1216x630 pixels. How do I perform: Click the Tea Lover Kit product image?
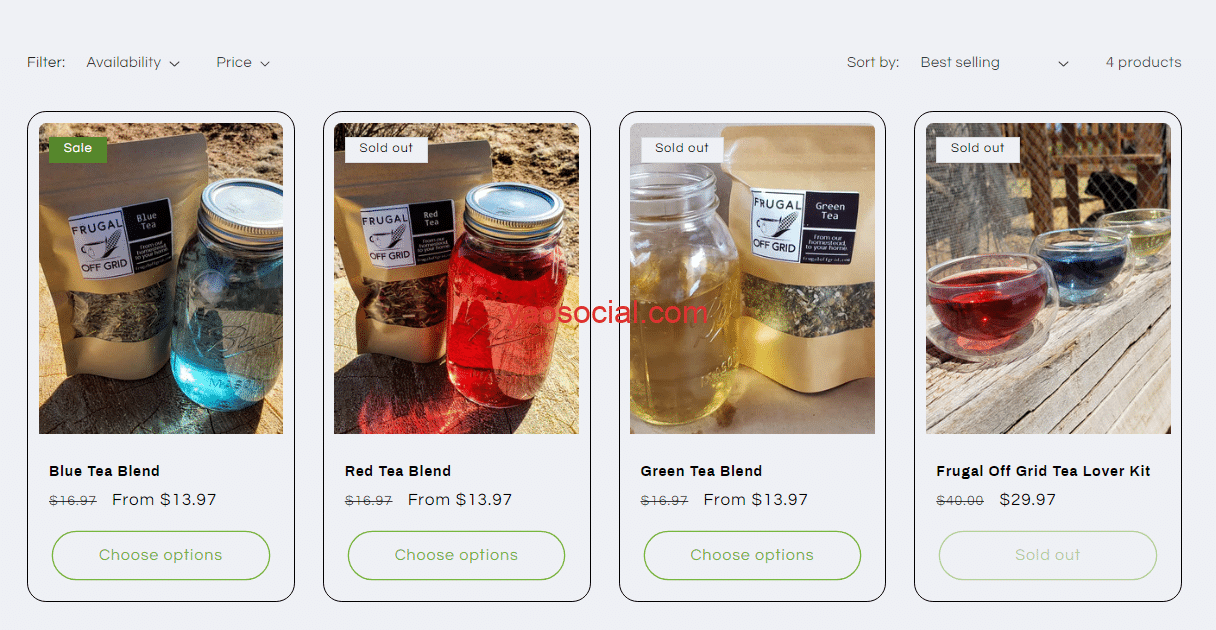point(1048,278)
